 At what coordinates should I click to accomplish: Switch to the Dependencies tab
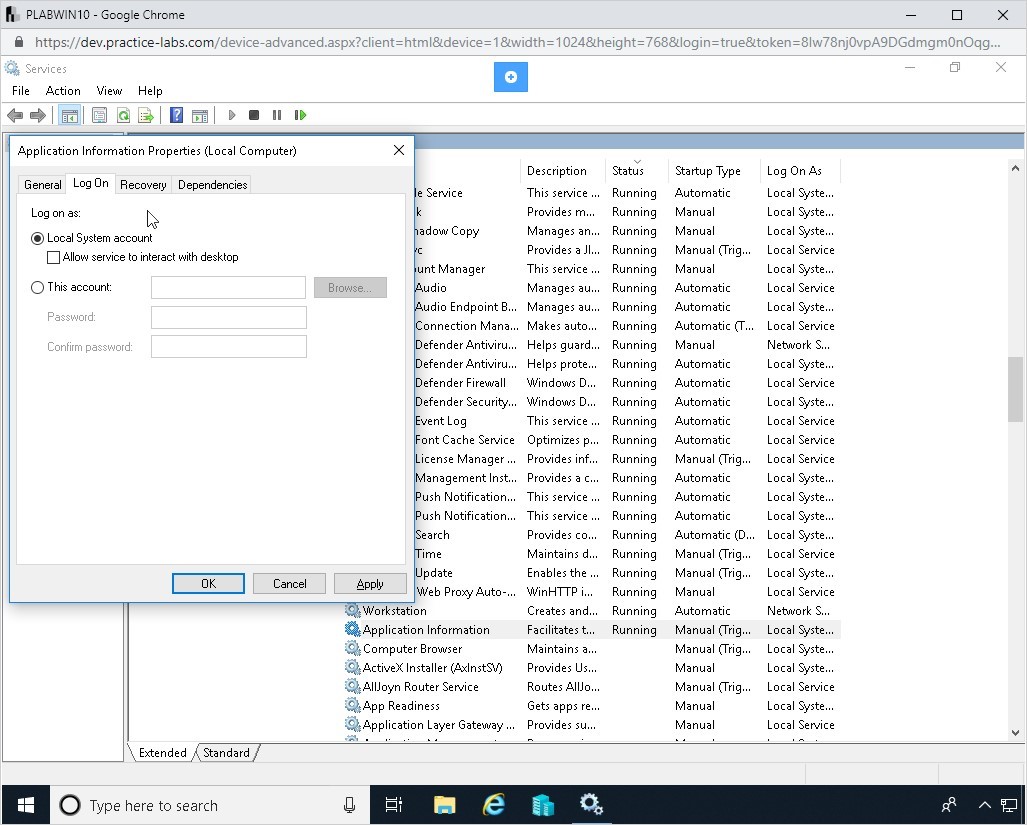(x=212, y=185)
